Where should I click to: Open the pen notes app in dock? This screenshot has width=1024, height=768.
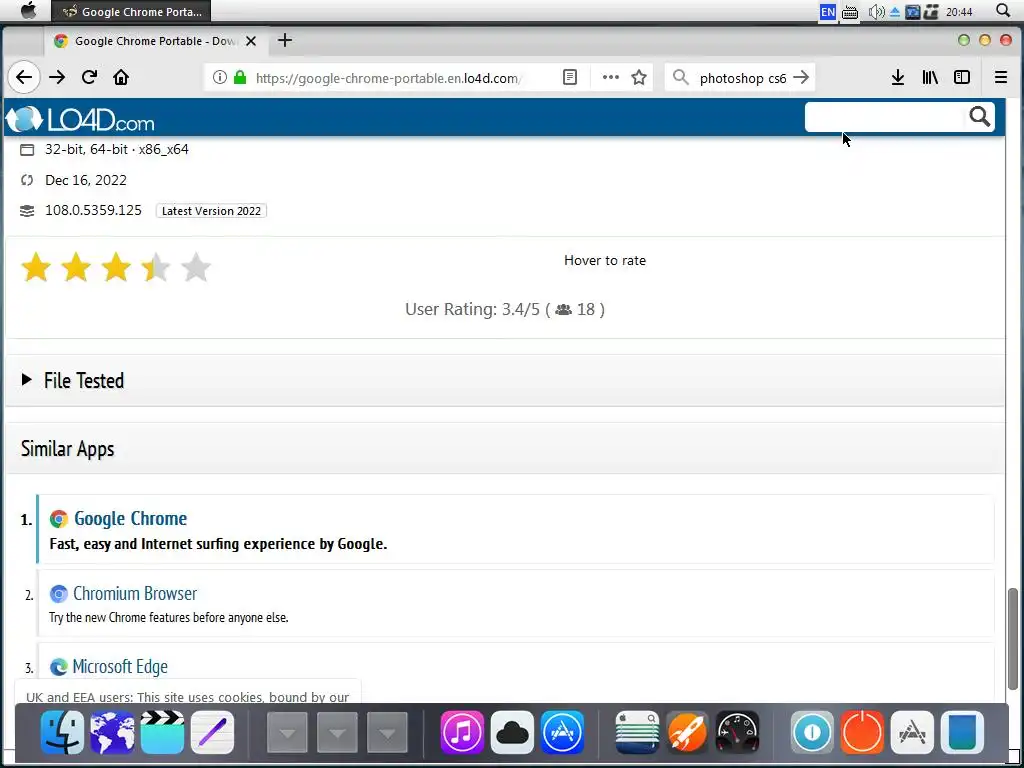click(212, 732)
